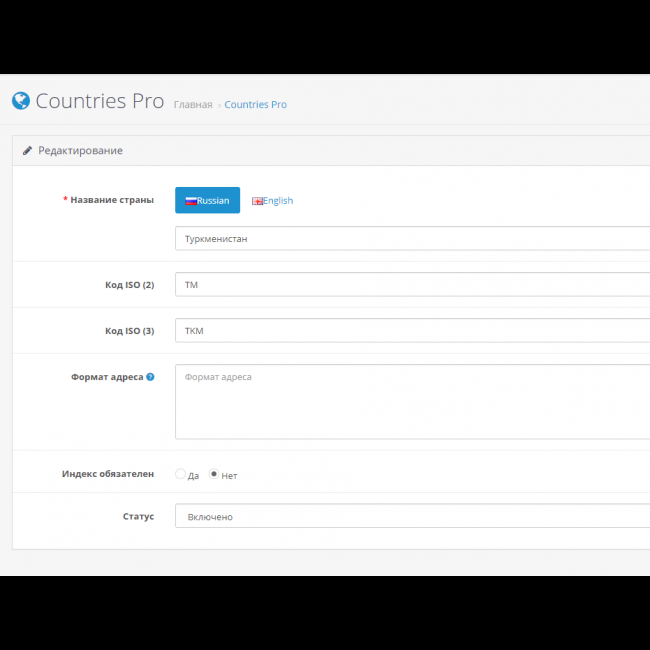Screen dimensions: 650x650
Task: Click the Индекс обязателен label
Action: click(108, 474)
